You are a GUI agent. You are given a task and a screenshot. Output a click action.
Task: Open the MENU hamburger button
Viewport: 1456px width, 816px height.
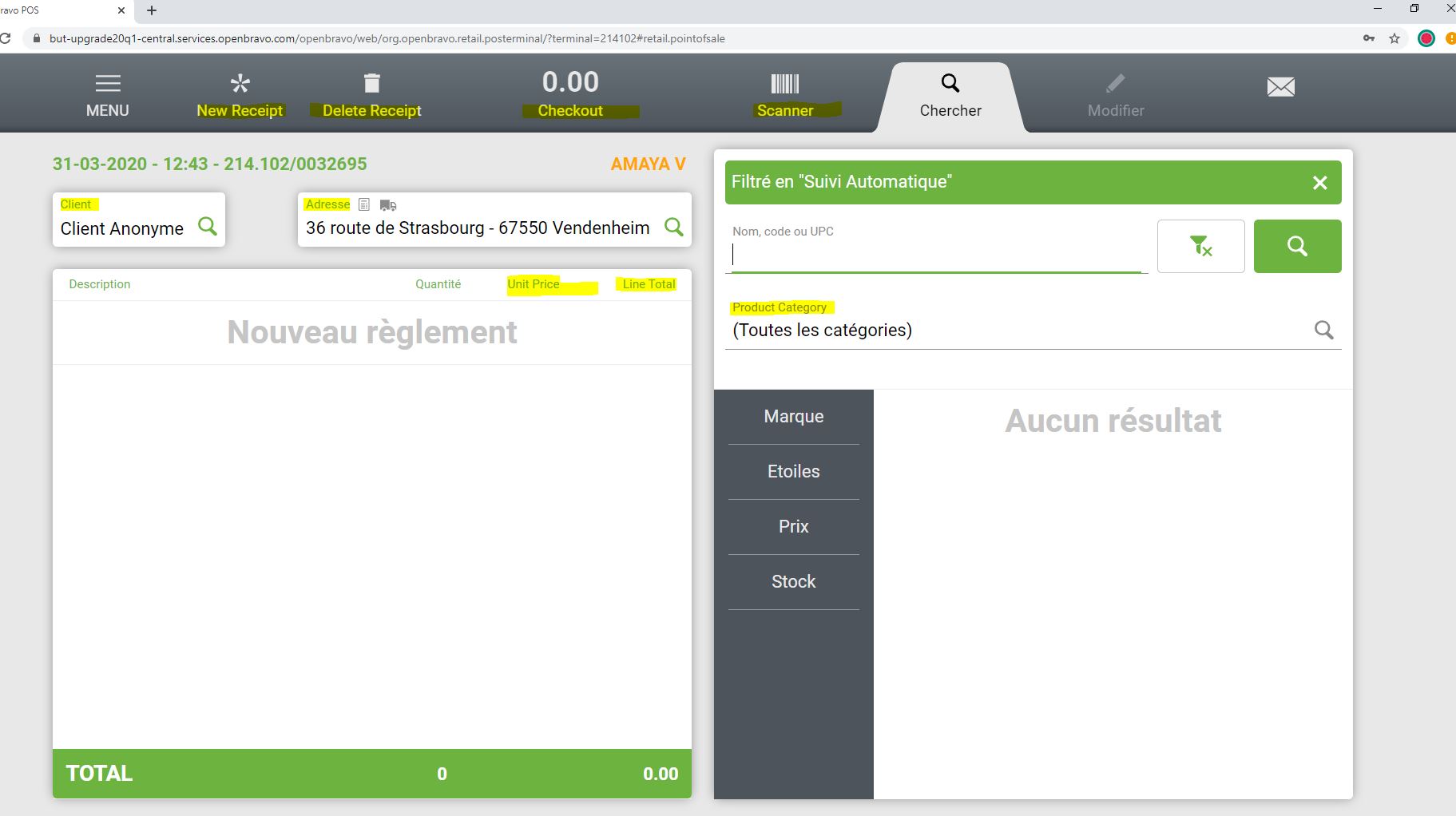107,95
